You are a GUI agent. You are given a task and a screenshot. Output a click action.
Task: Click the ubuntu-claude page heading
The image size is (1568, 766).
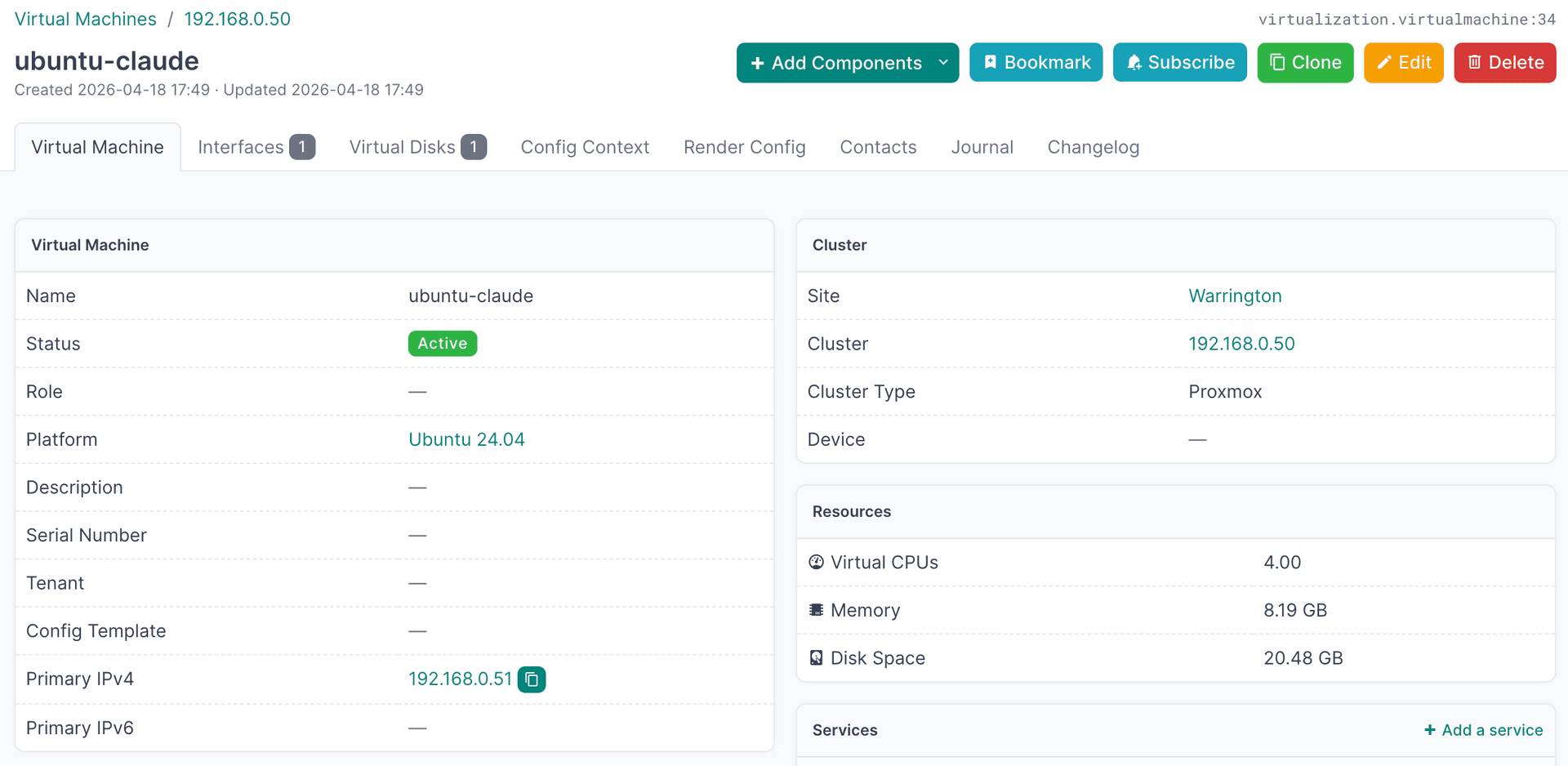coord(107,61)
